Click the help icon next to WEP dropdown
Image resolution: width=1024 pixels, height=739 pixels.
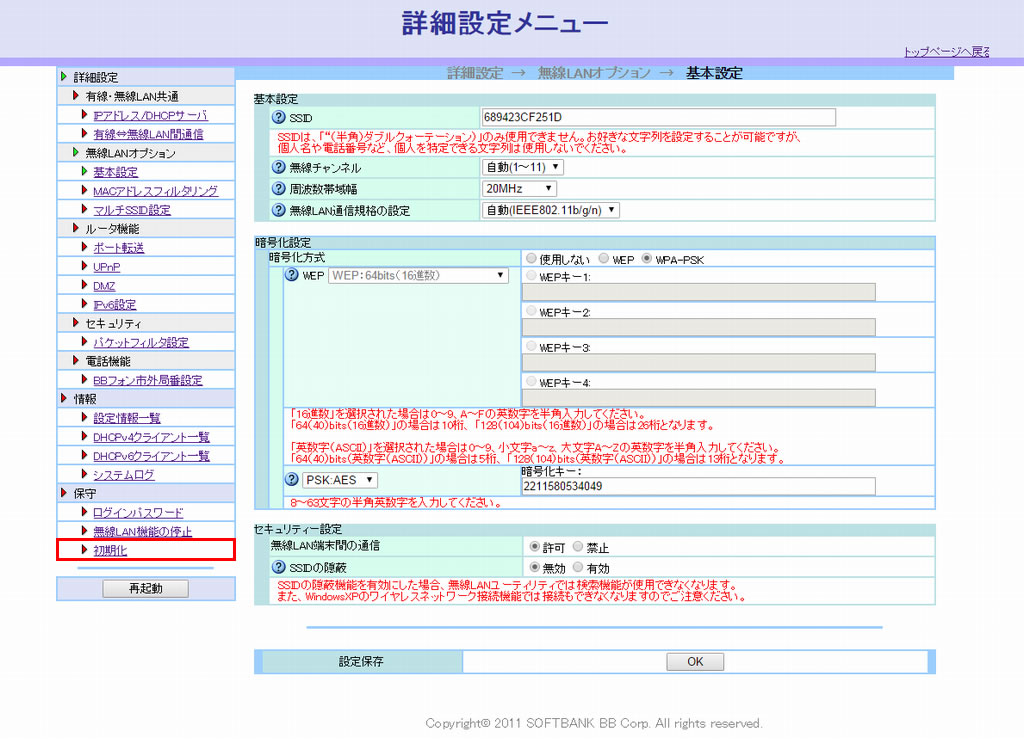pyautogui.click(x=293, y=275)
